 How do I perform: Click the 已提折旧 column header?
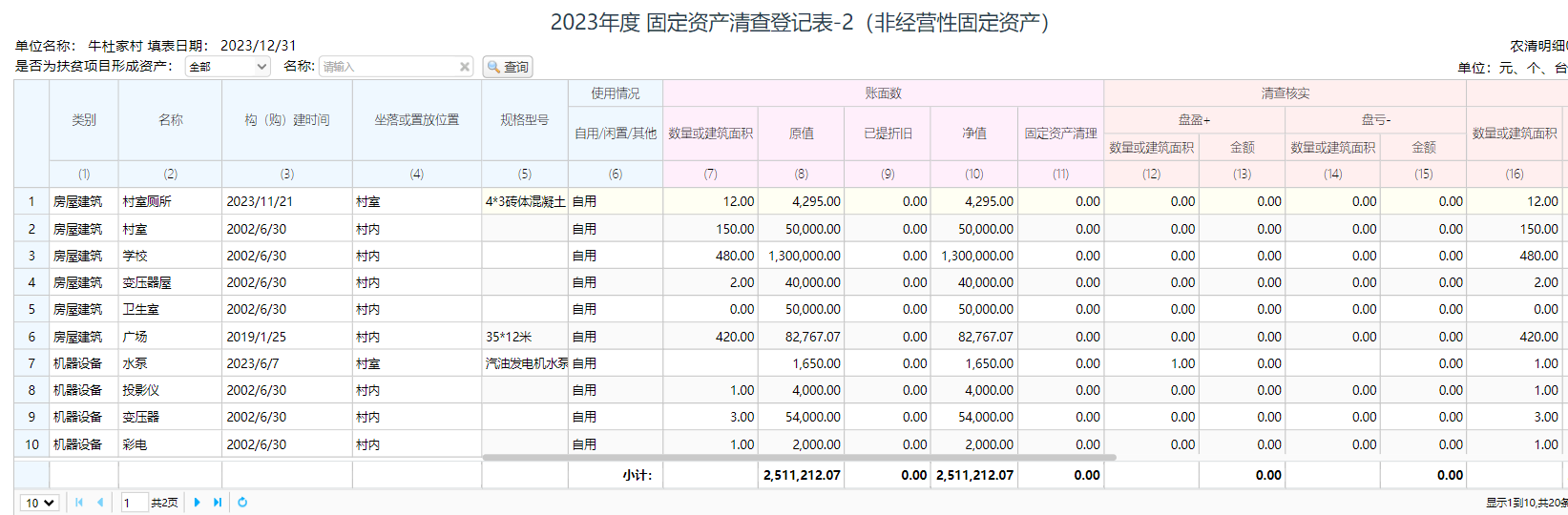888,134
